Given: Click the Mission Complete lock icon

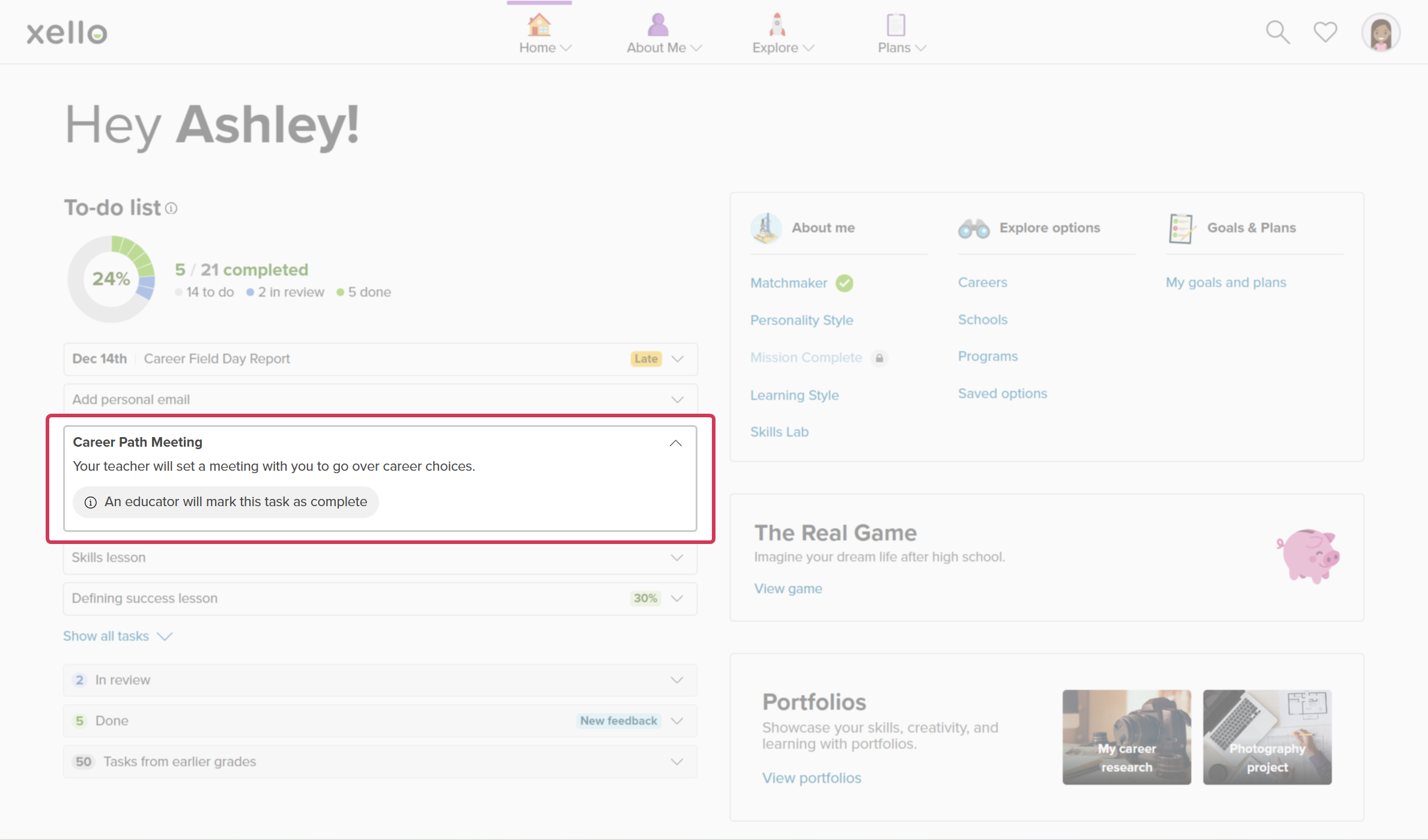Looking at the screenshot, I should click(879, 358).
